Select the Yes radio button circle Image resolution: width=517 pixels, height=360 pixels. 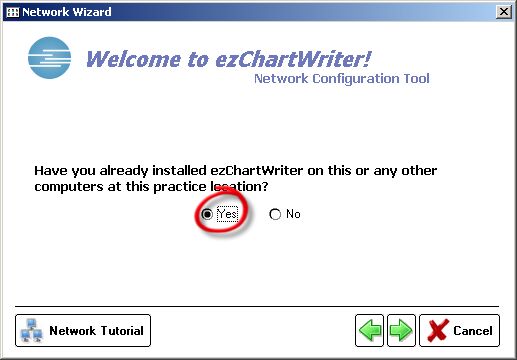coord(207,214)
